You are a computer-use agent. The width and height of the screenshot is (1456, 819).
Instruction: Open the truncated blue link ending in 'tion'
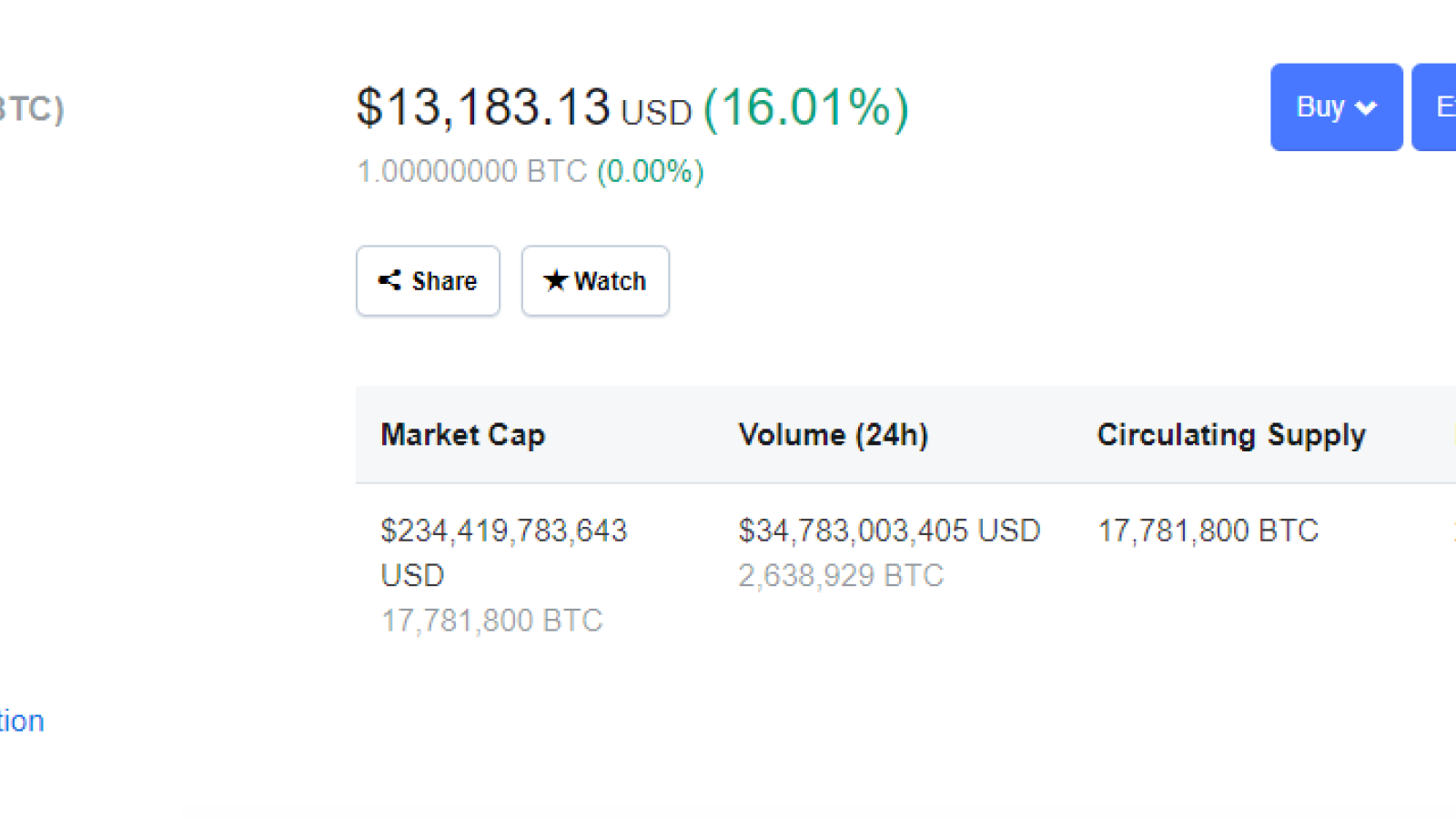coord(22,721)
